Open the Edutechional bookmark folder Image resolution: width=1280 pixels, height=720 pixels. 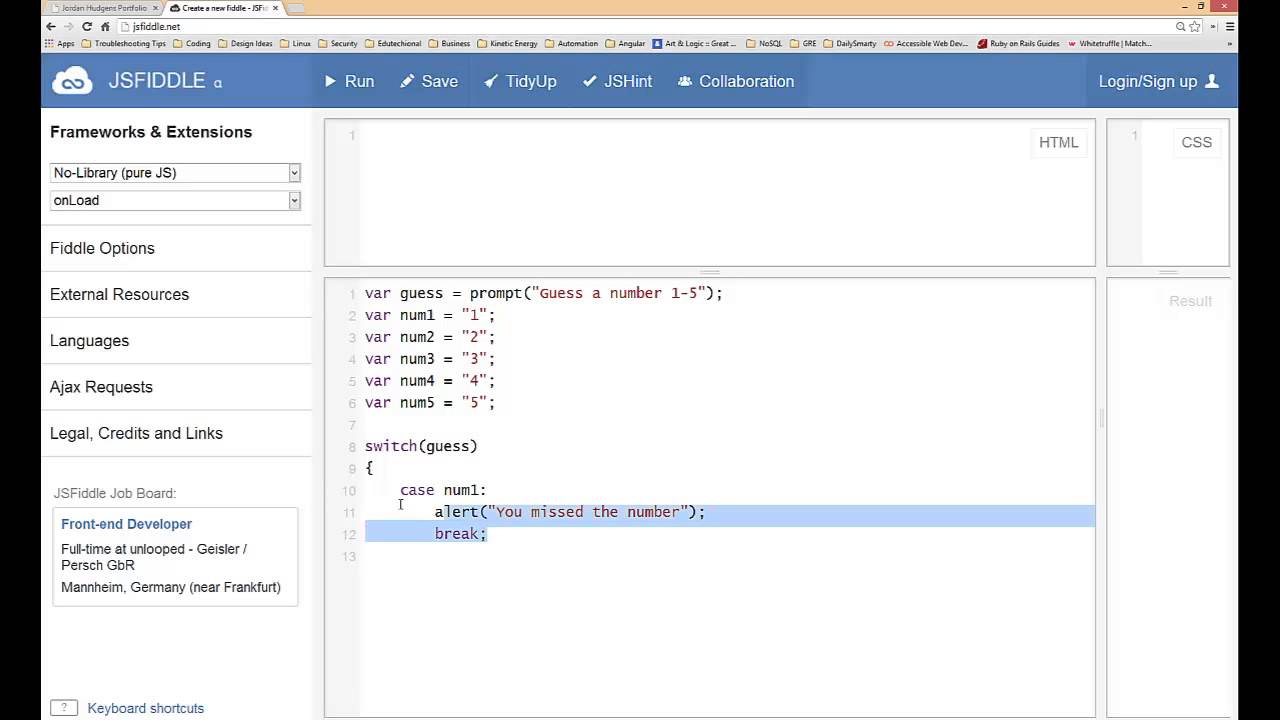(x=394, y=44)
